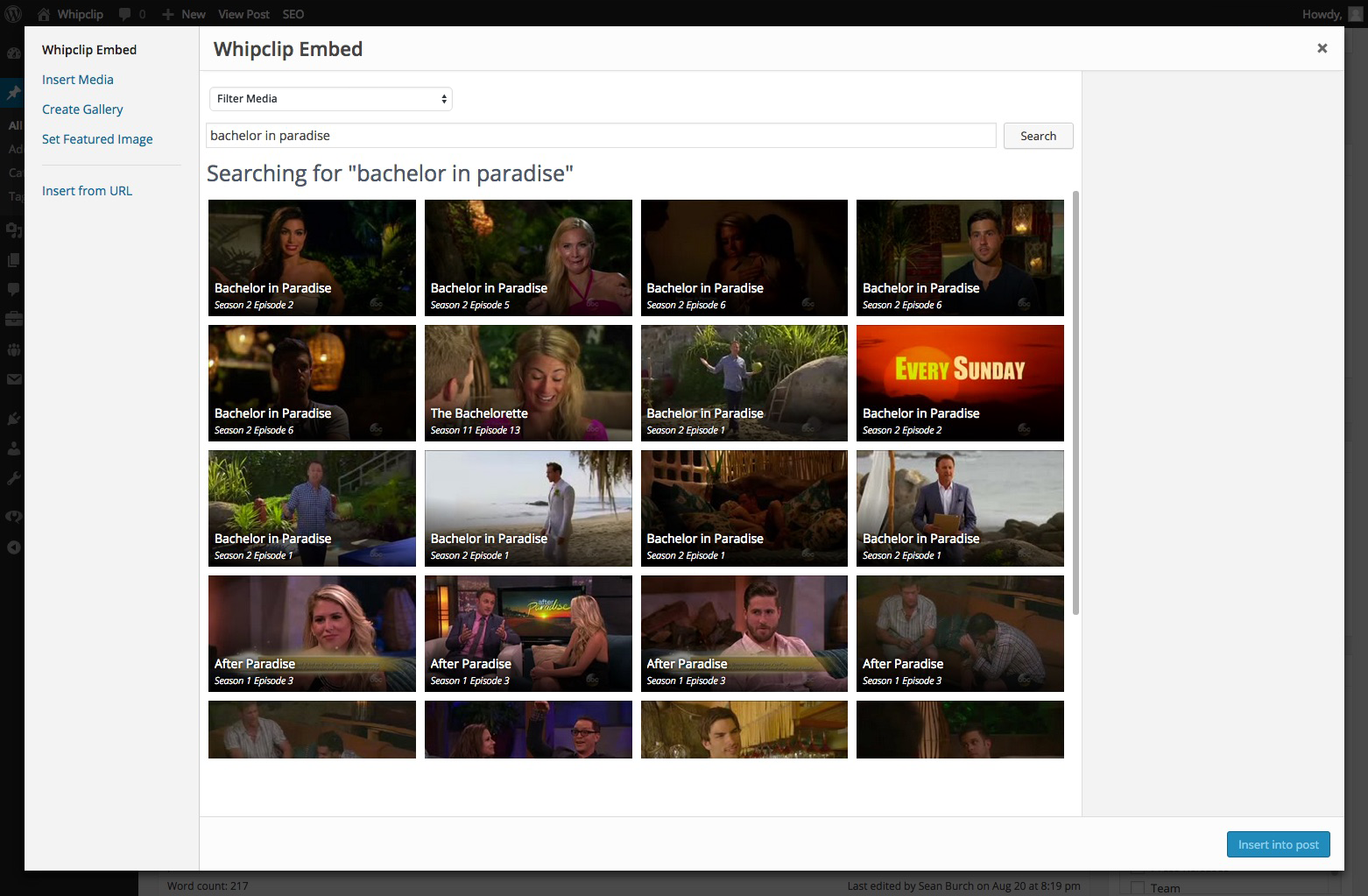Select Episode 1 clip of host holding book by ocean
Image resolution: width=1368 pixels, height=896 pixels.
960,508
